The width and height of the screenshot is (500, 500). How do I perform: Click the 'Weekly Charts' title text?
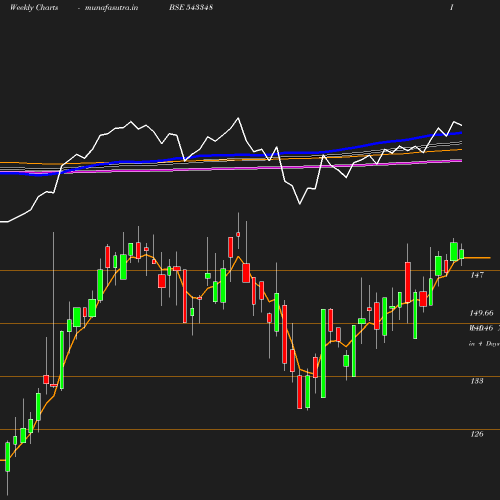click(x=34, y=7)
